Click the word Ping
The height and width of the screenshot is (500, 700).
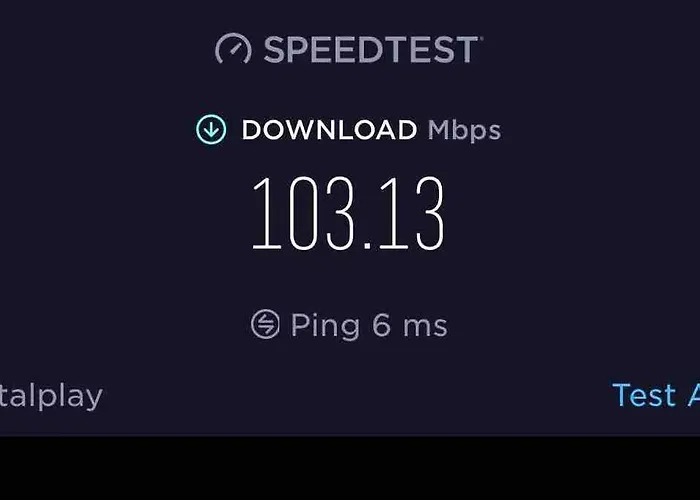[x=325, y=326]
